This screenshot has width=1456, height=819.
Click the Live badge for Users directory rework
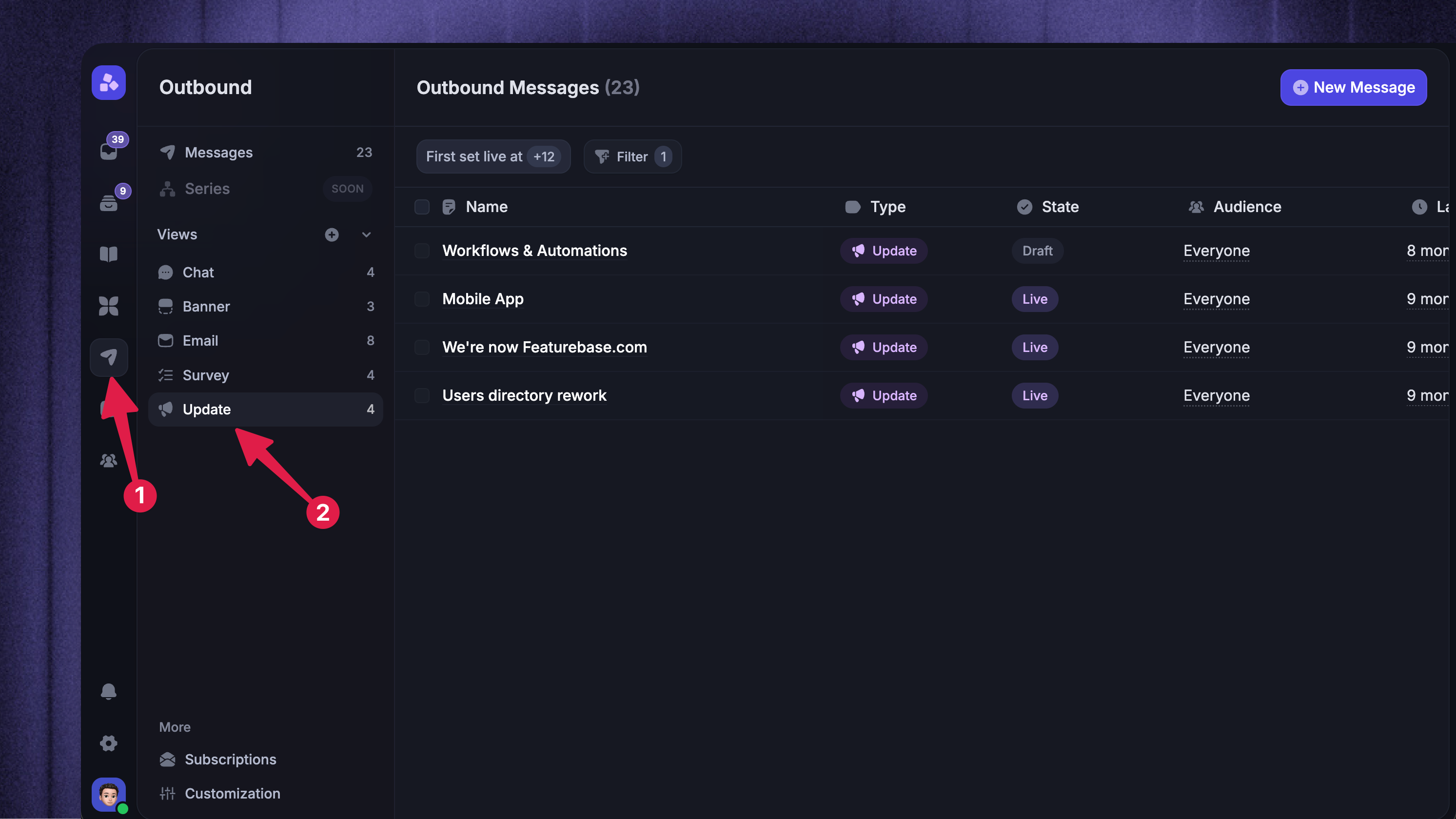coord(1035,396)
